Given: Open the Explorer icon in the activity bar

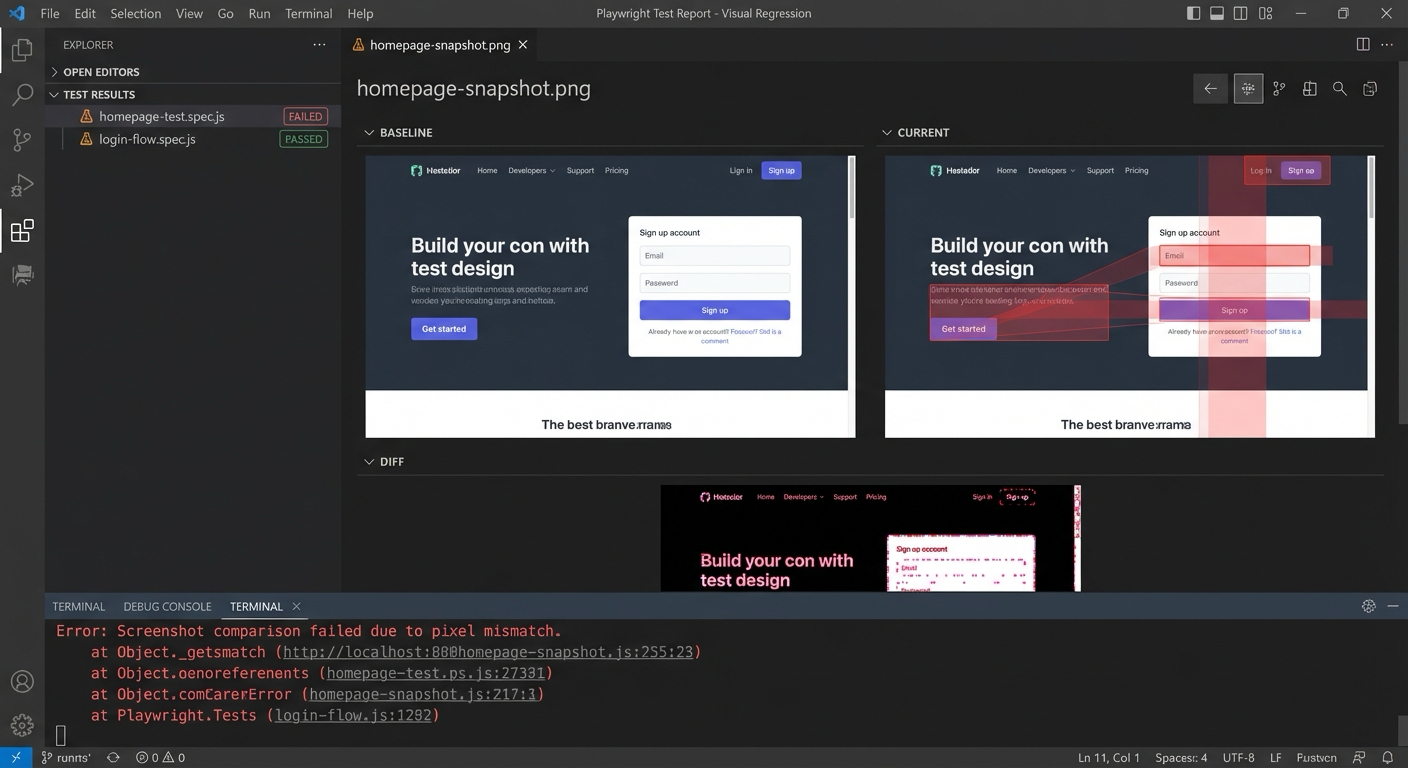Looking at the screenshot, I should tap(22, 49).
